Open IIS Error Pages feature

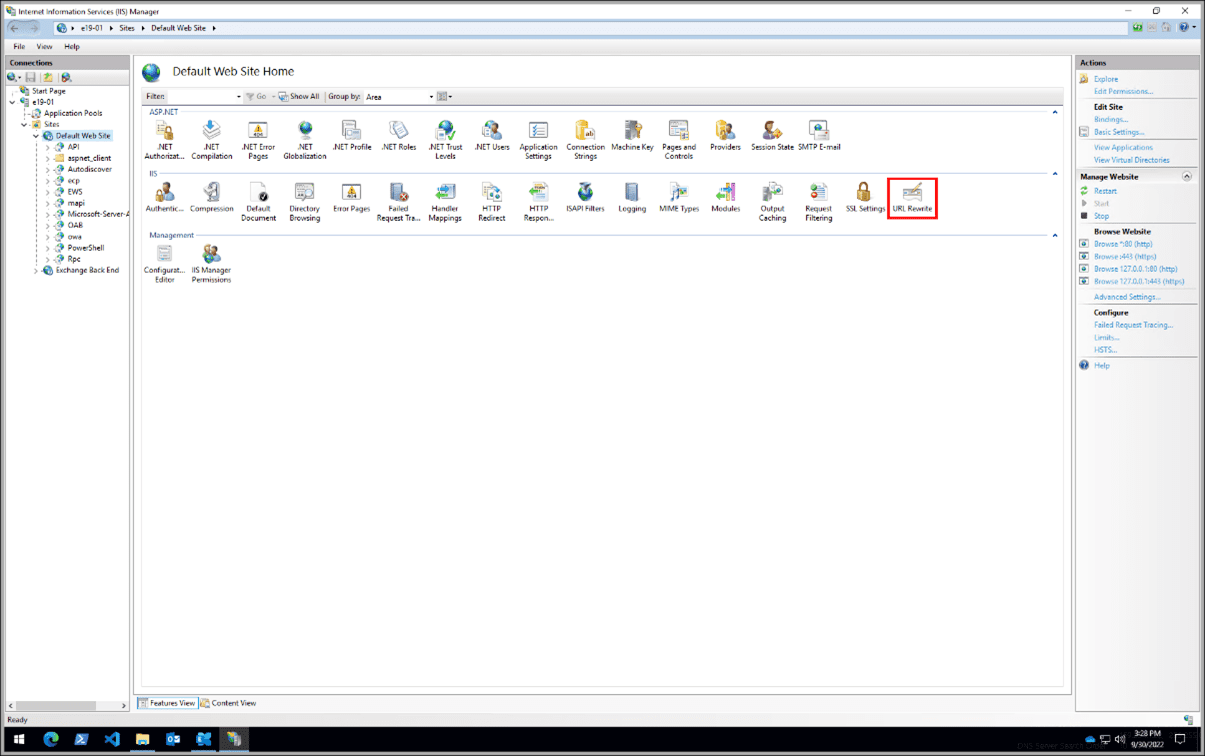[351, 198]
